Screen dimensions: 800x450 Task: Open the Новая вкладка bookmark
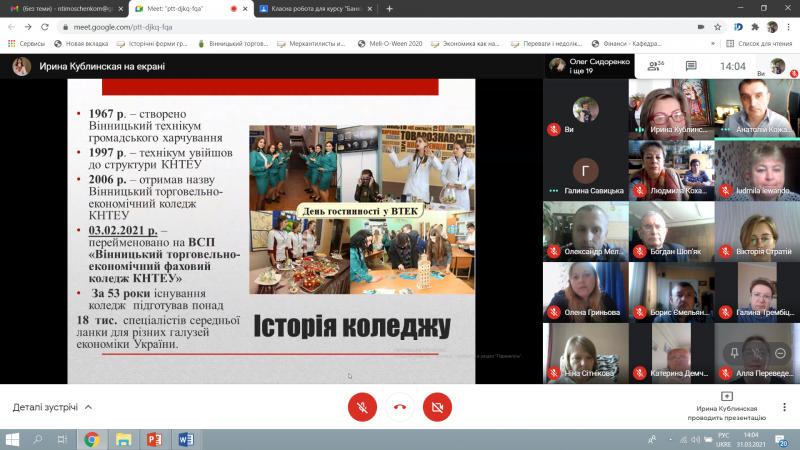81,44
